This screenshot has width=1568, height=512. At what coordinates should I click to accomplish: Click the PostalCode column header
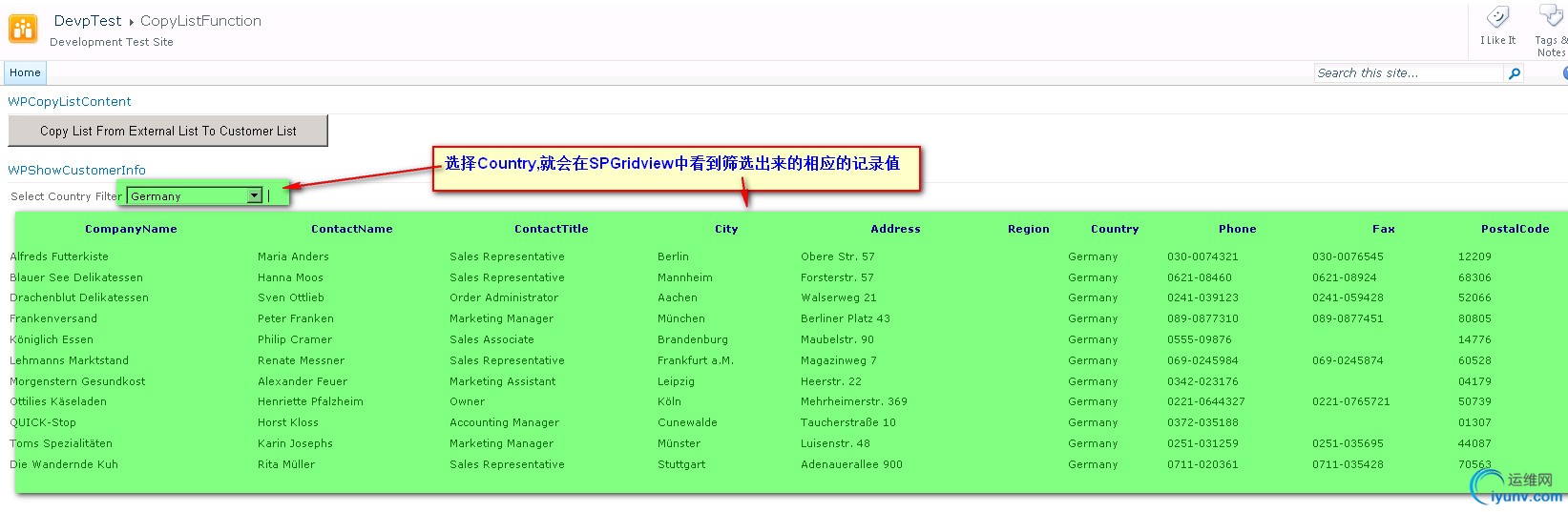tap(1515, 229)
